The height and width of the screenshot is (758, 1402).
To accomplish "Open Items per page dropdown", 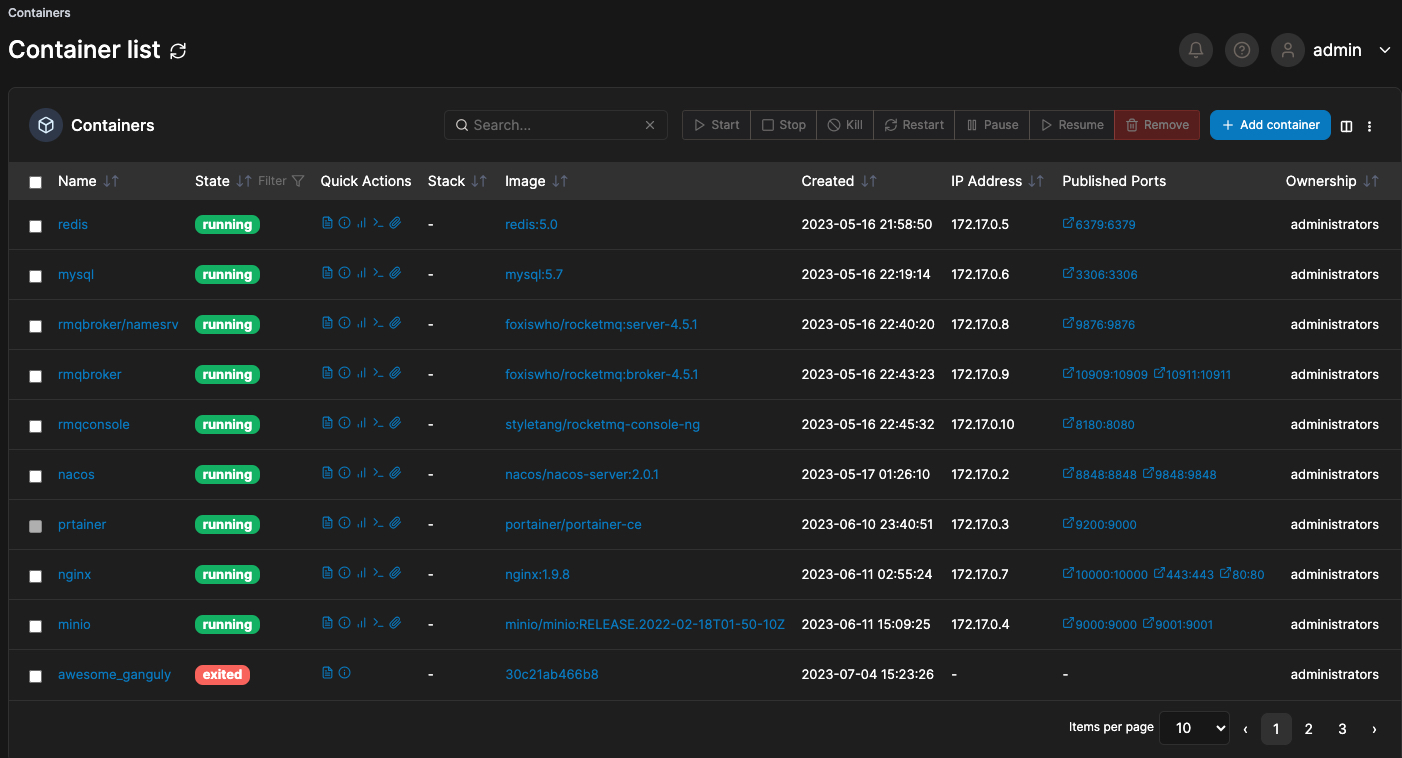I will pos(1194,728).
